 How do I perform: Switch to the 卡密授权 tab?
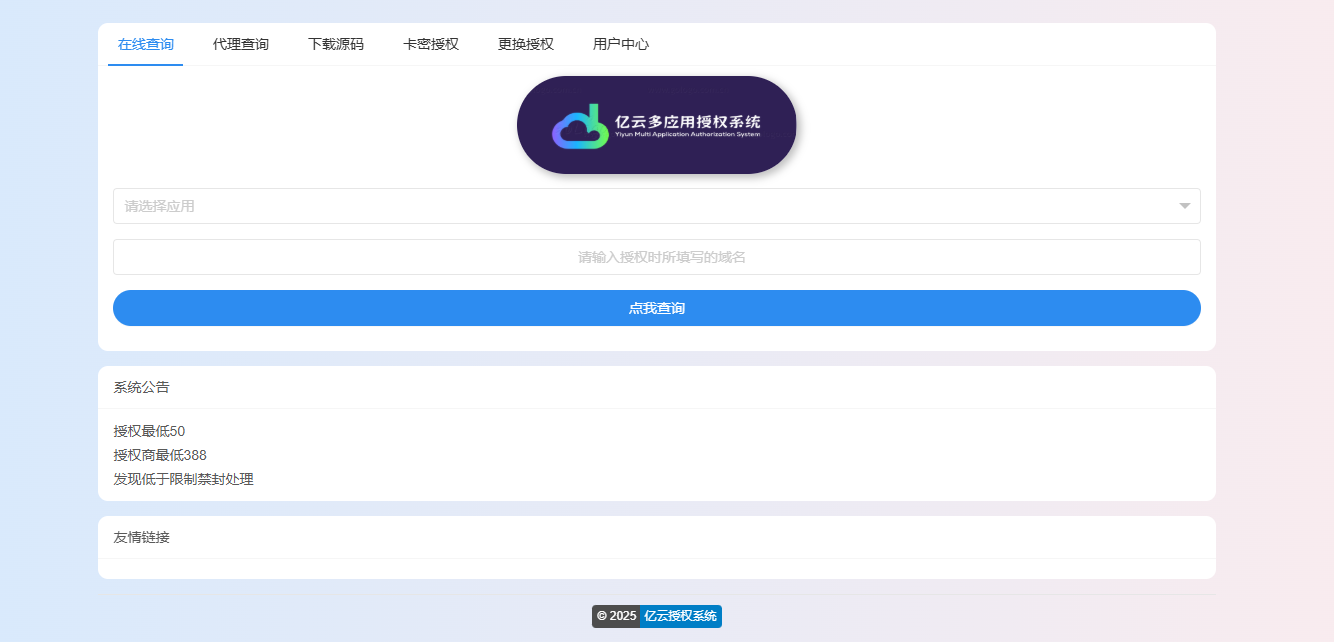[430, 44]
